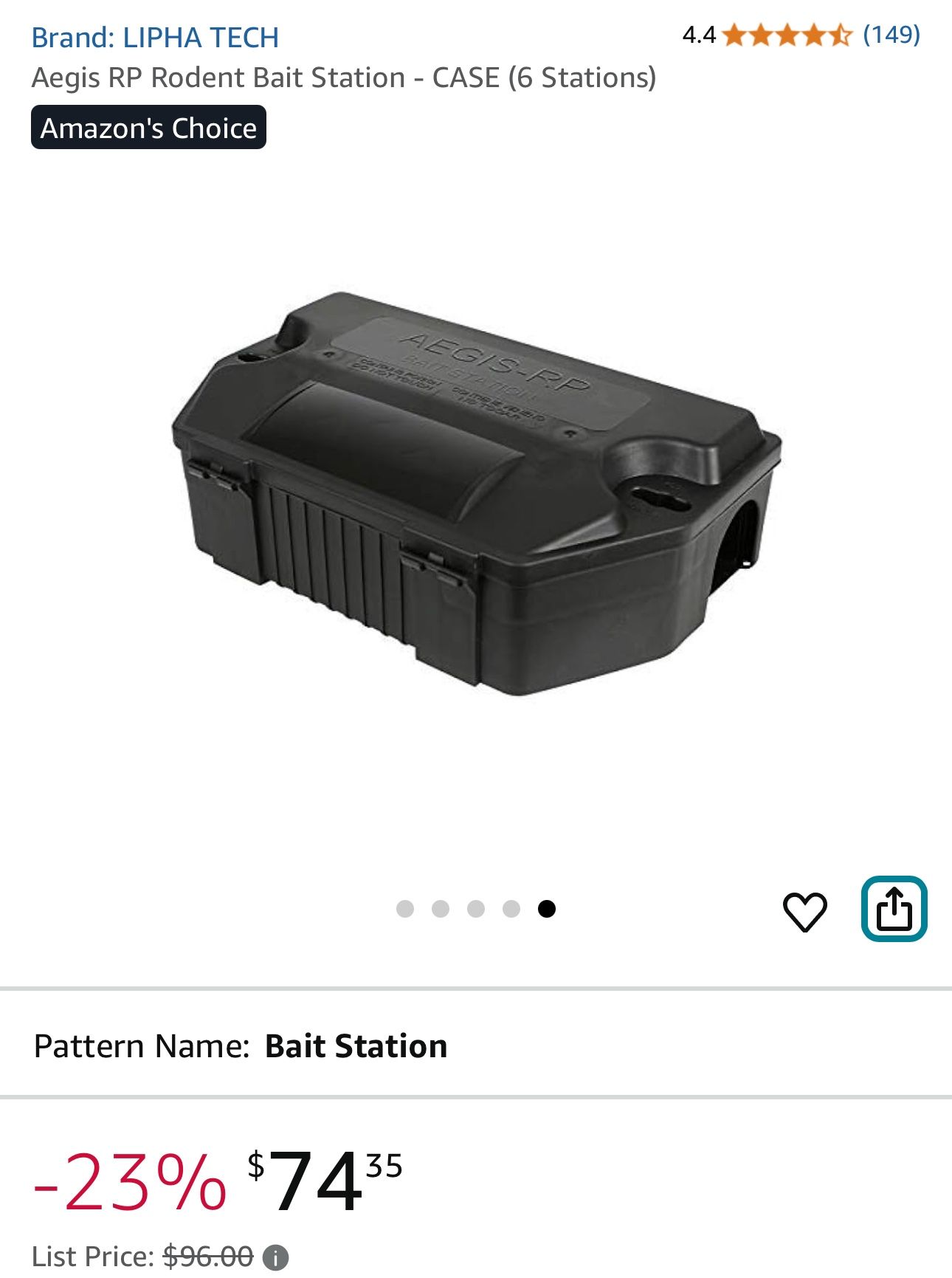Click the 4.4 rating number
The height and width of the screenshot is (1278, 952).
point(699,35)
